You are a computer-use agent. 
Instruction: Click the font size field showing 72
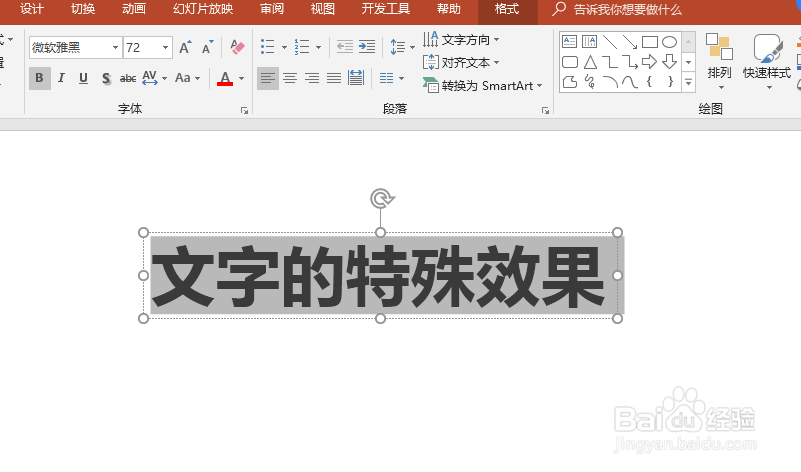point(142,48)
